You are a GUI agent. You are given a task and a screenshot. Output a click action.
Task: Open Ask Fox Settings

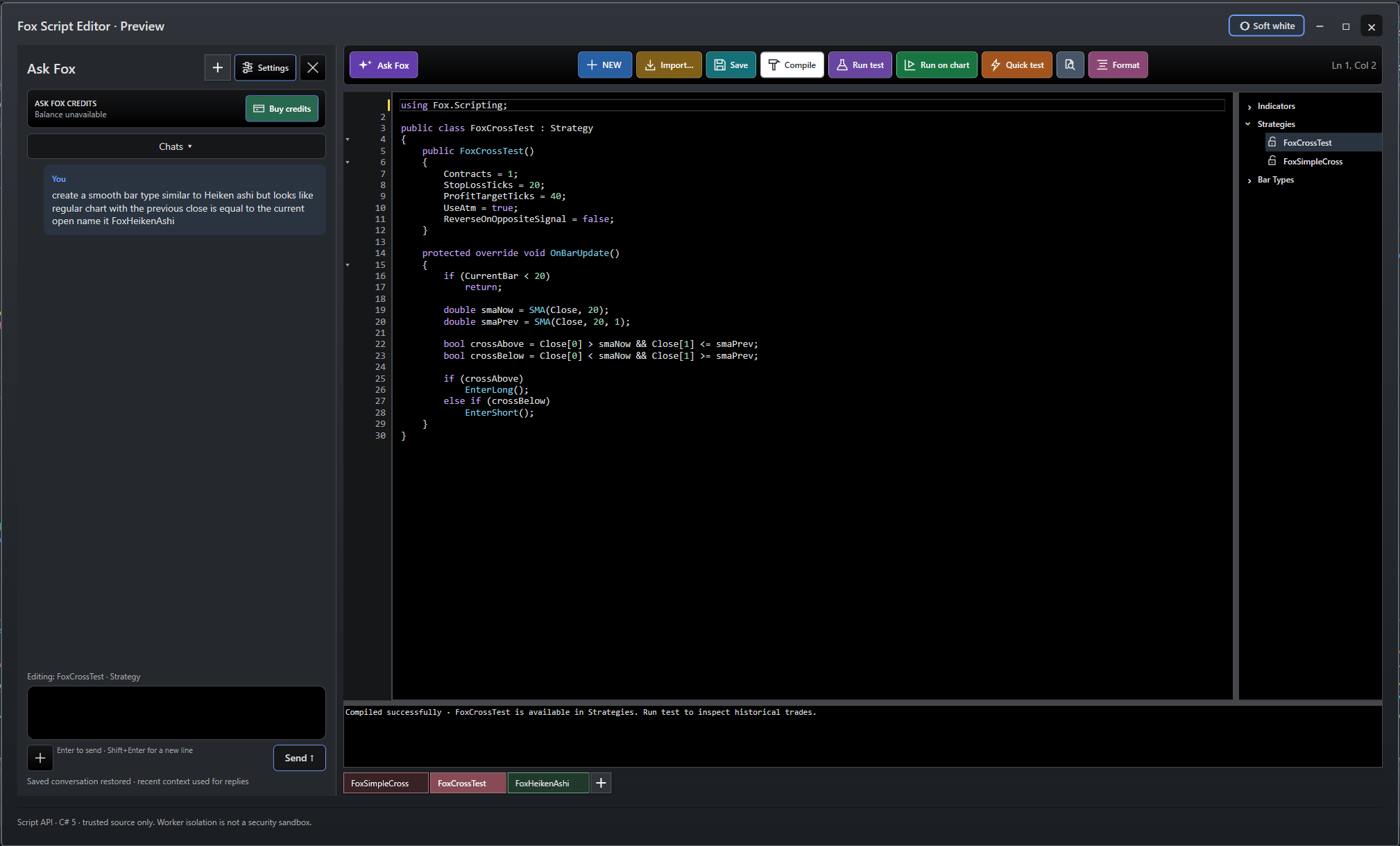(x=265, y=67)
